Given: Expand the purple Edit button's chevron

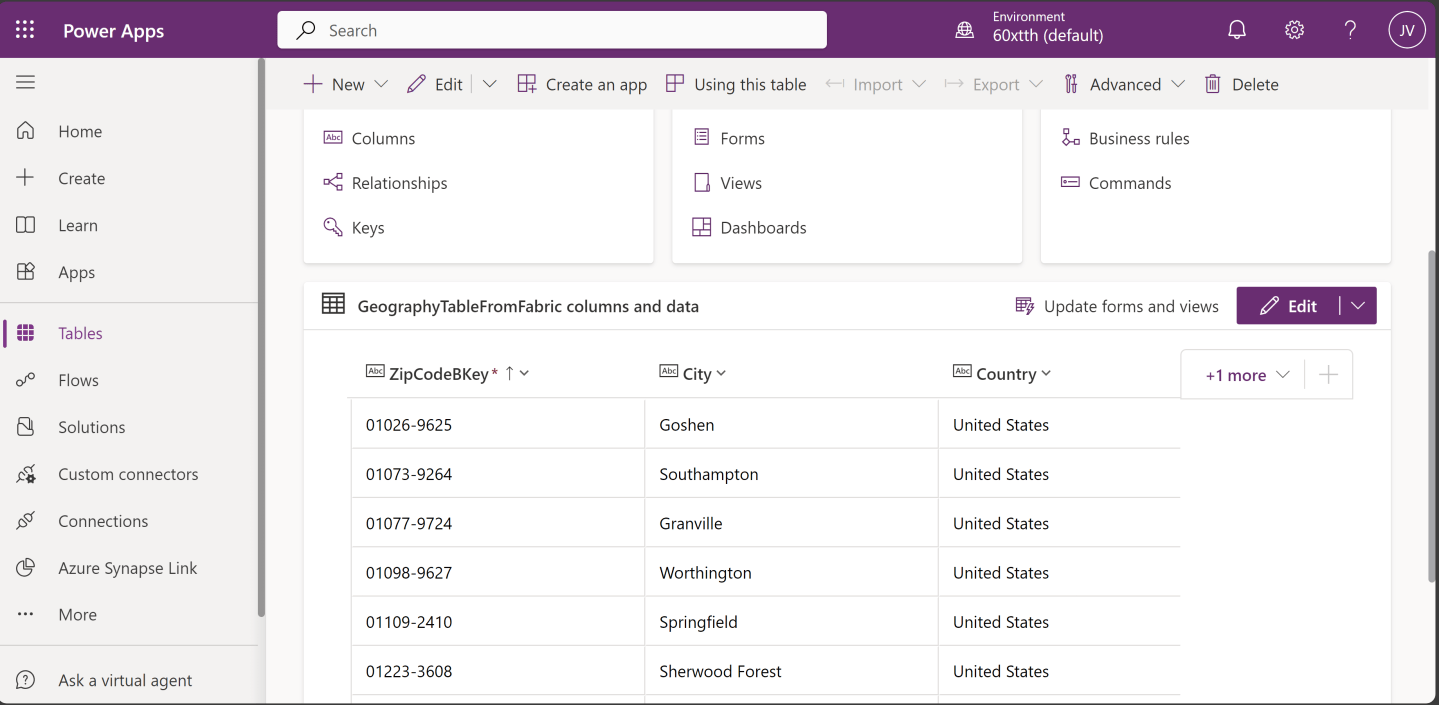Looking at the screenshot, I should point(1358,306).
